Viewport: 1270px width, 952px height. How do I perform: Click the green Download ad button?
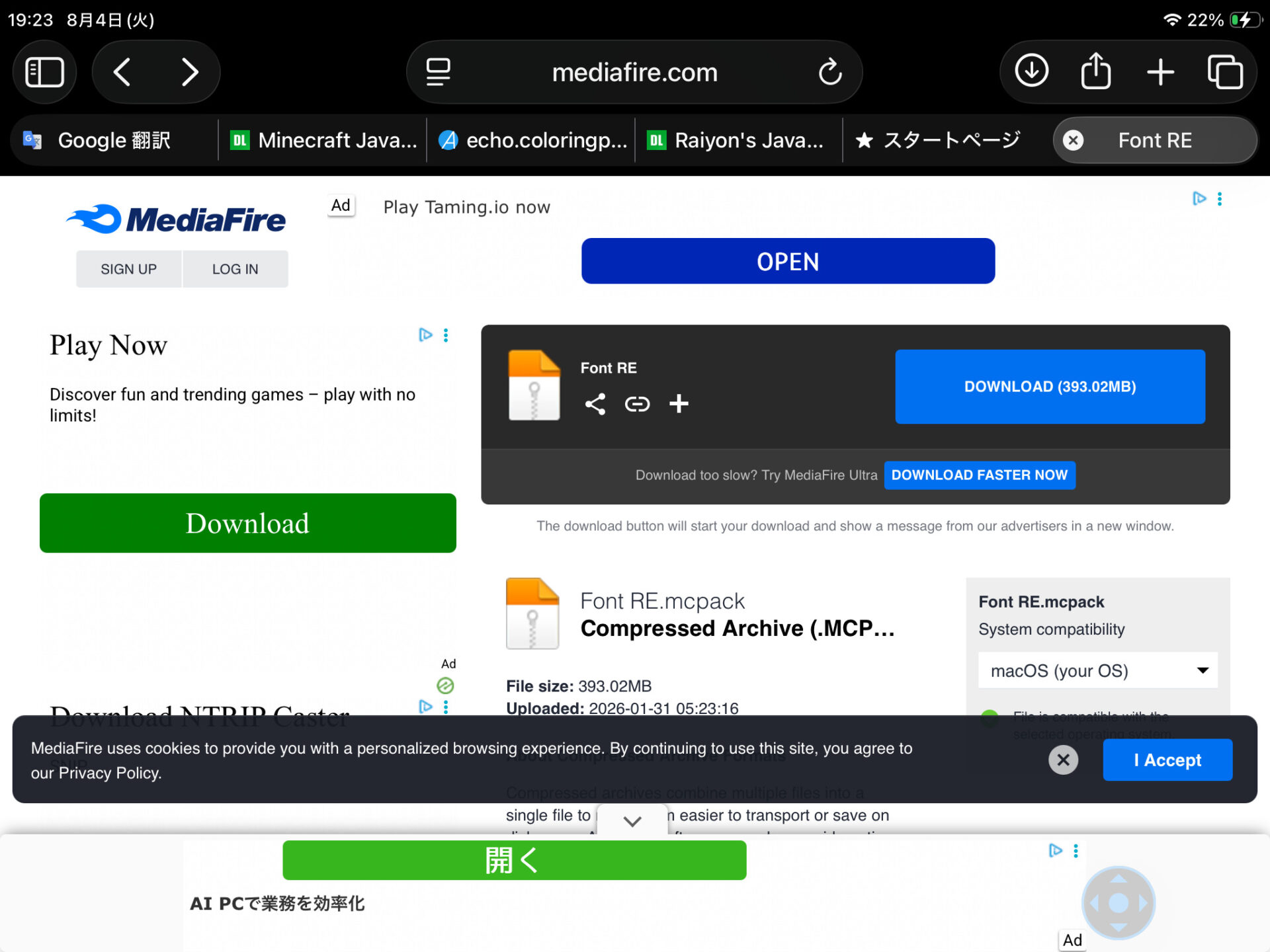tap(248, 523)
